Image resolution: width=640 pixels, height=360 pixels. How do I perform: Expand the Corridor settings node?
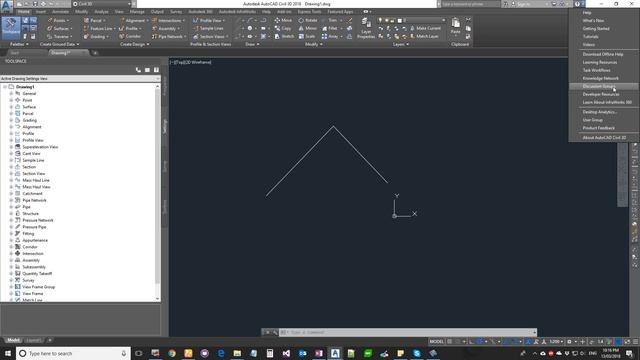[11, 247]
